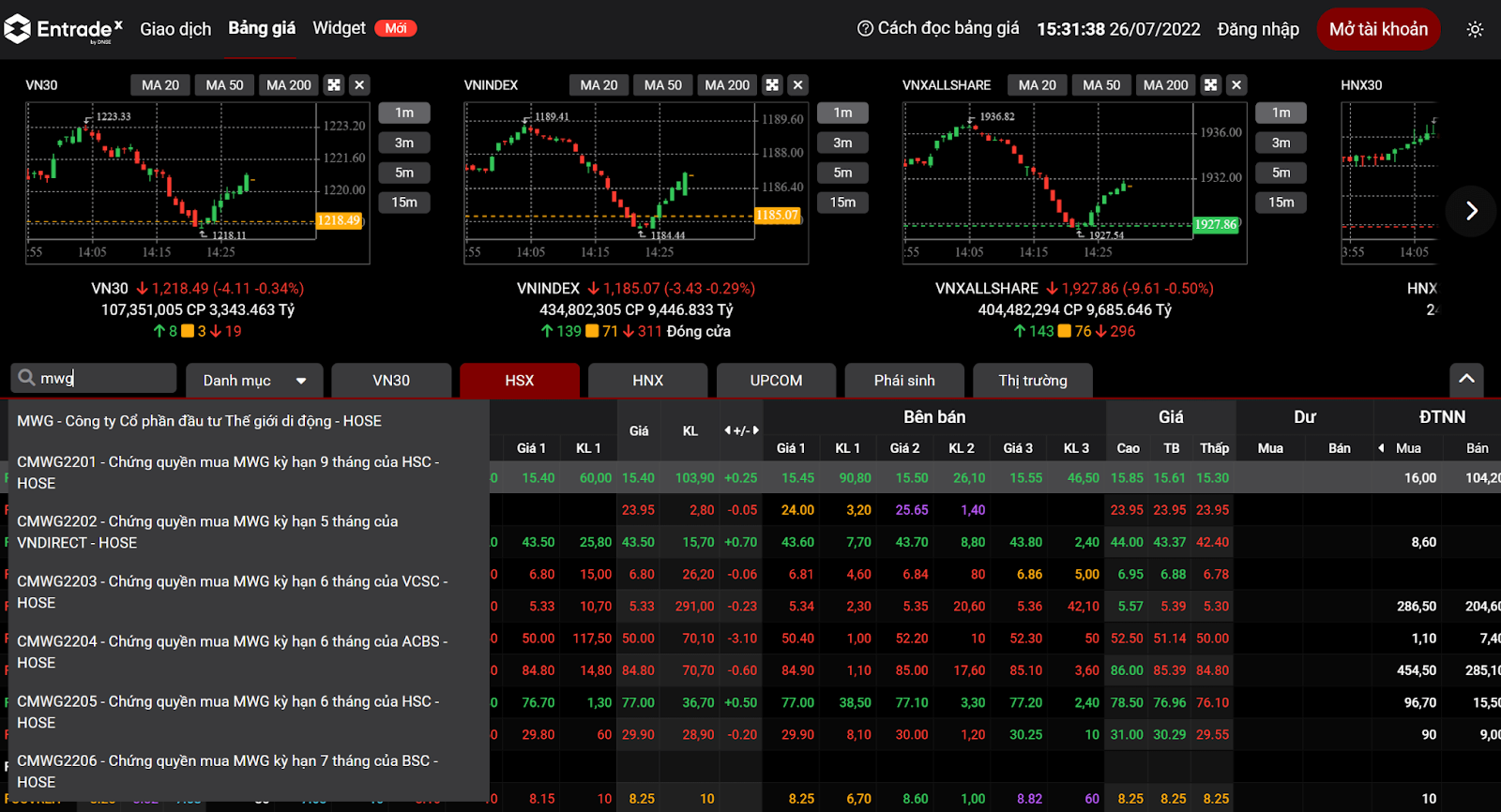
Task: Expand the VNINDEX chart to fullscreen
Action: 772,85
